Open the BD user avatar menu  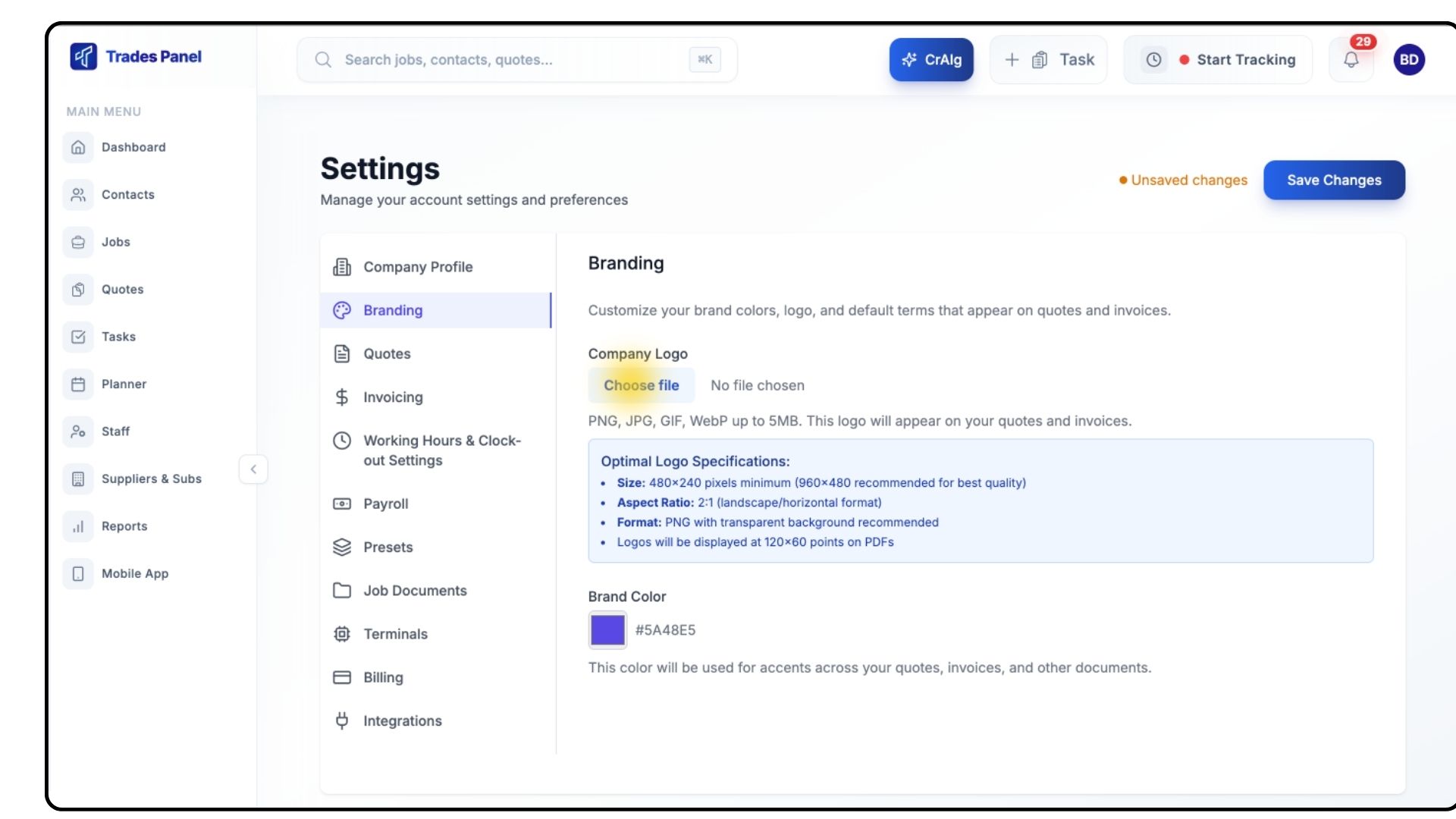coord(1409,60)
